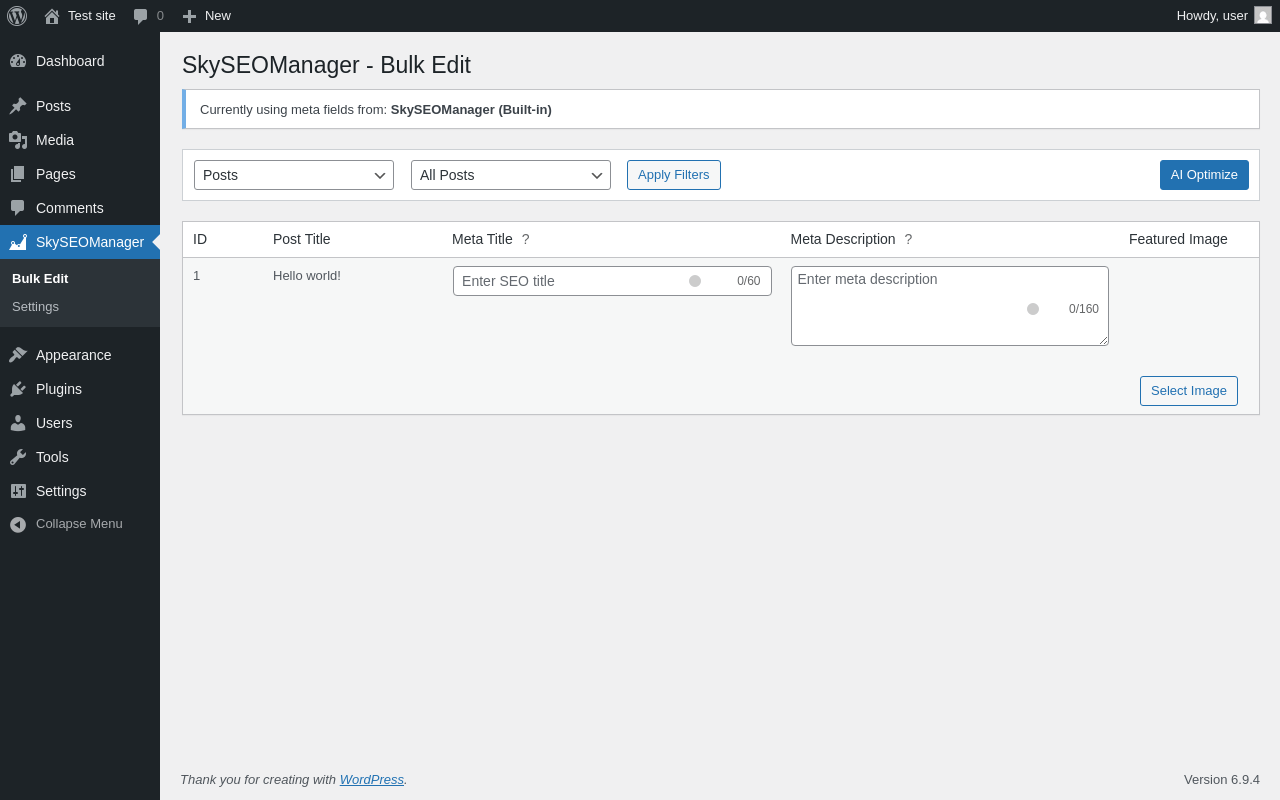
Task: Click the user avatar icon
Action: (x=1263, y=15)
